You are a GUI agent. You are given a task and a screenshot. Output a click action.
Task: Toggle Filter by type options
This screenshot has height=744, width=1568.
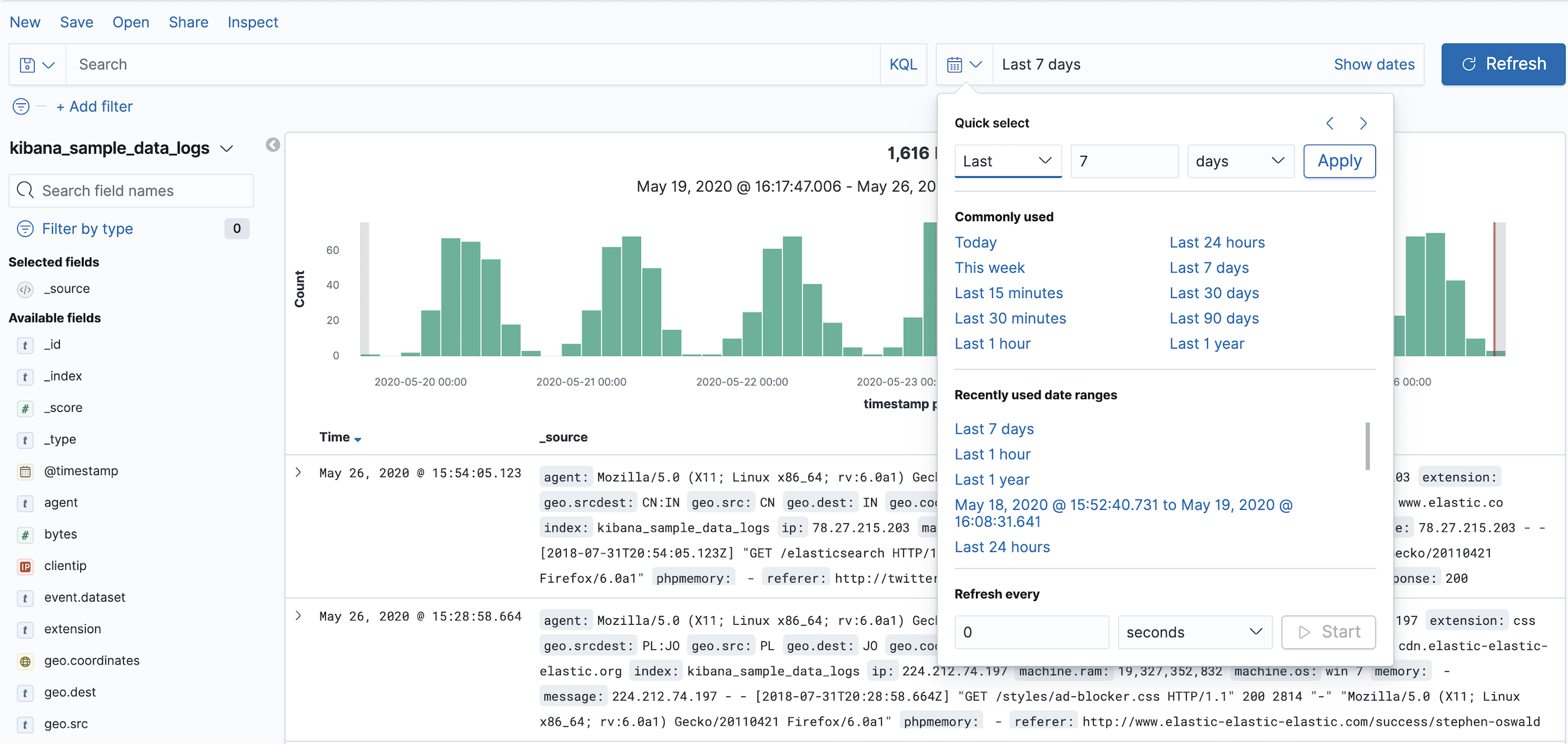coord(87,229)
